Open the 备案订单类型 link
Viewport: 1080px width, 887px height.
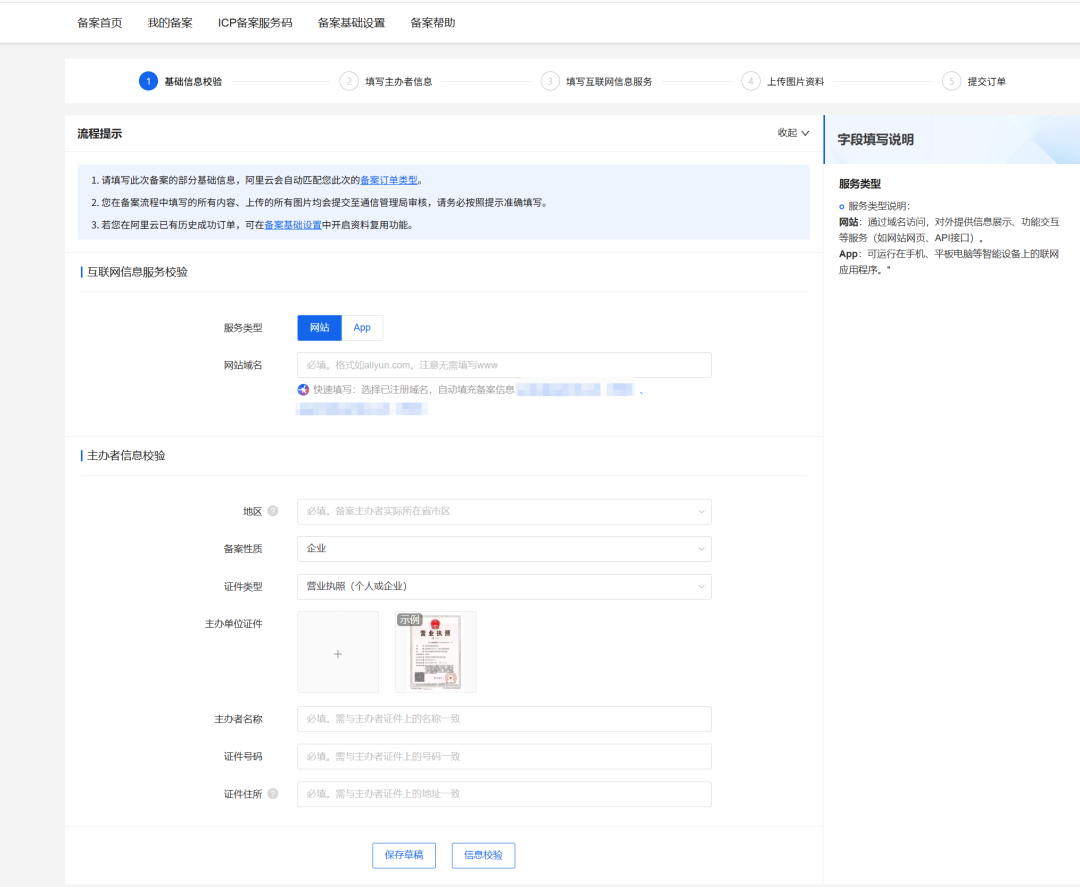pyautogui.click(x=389, y=181)
